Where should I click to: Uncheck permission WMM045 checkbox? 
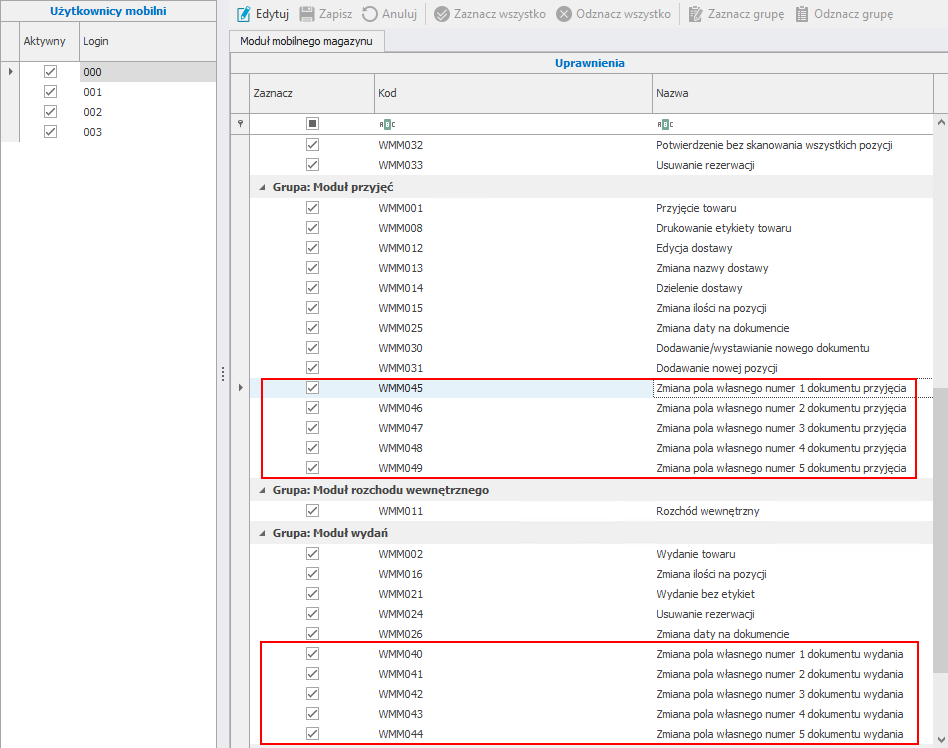312,388
